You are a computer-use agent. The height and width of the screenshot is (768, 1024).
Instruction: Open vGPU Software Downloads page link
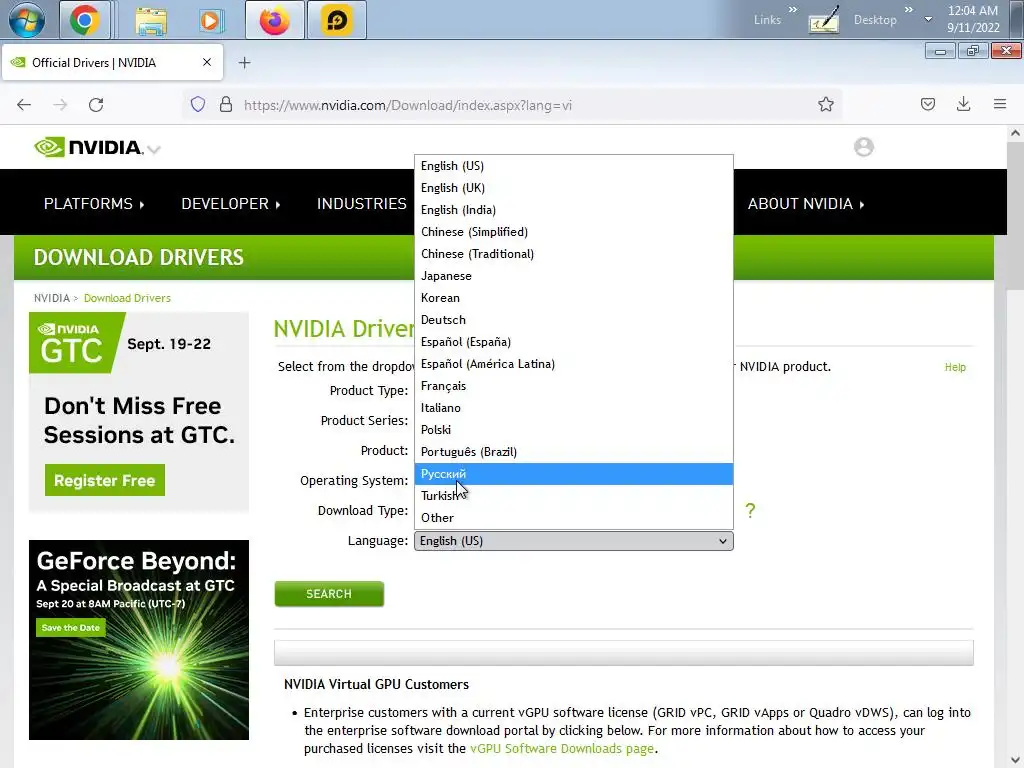click(x=562, y=748)
